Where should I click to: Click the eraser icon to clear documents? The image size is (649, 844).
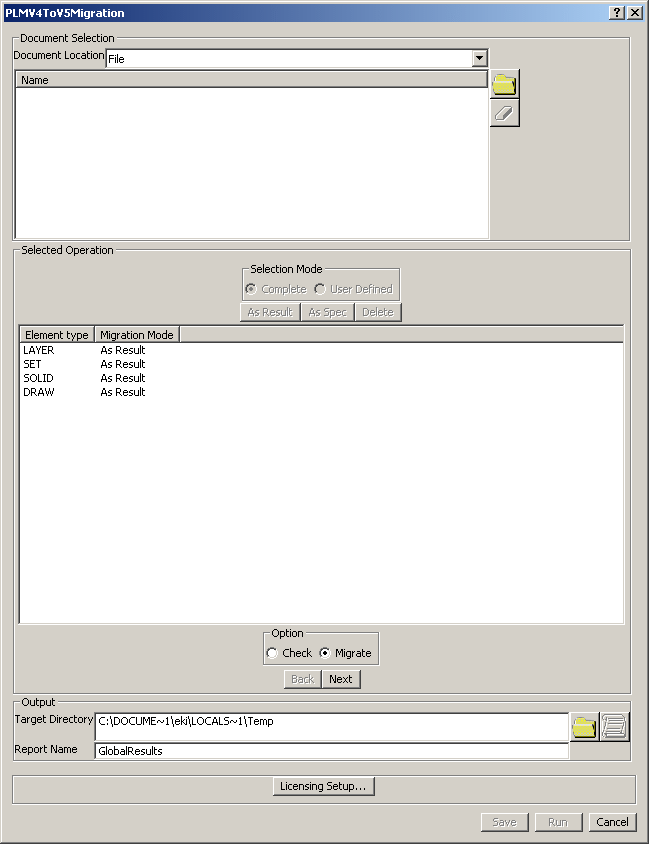(505, 113)
